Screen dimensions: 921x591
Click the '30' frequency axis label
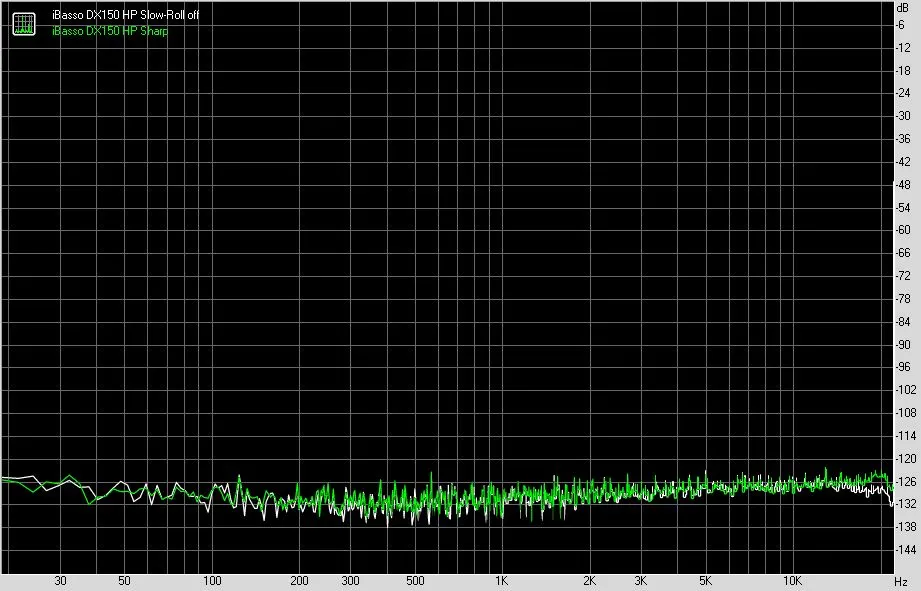pyautogui.click(x=60, y=581)
